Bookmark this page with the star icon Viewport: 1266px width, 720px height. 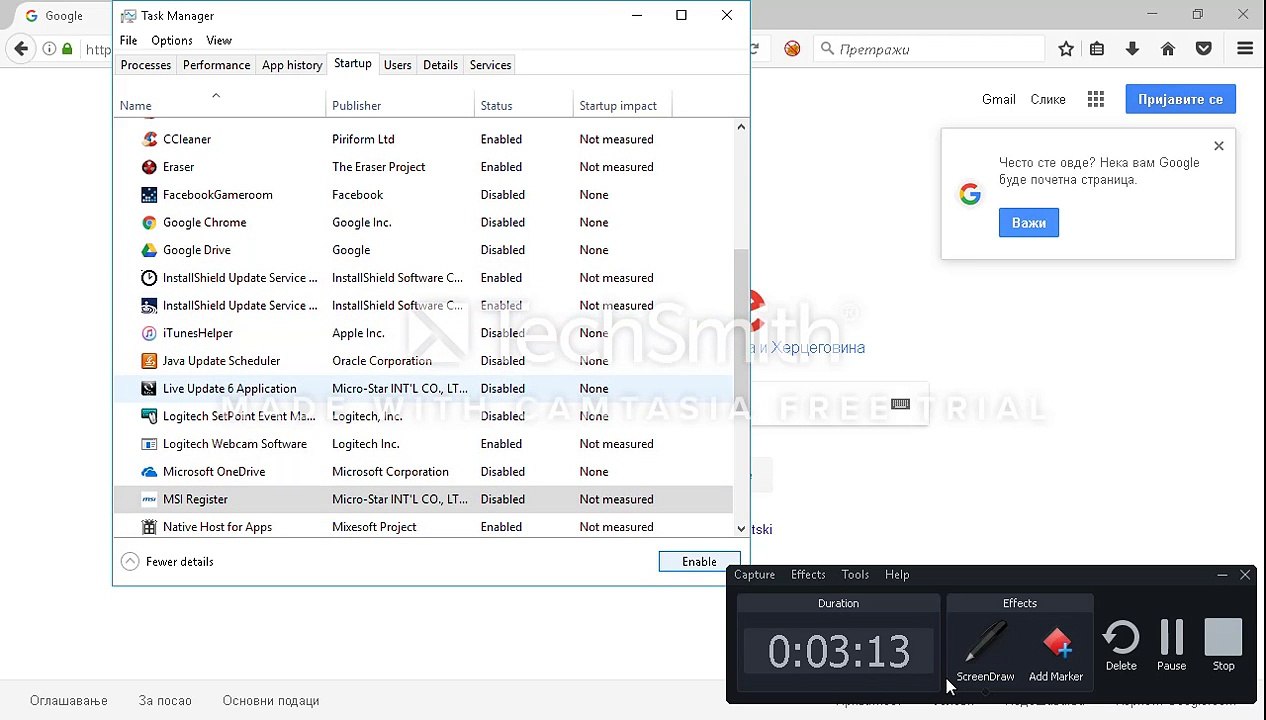1066,48
